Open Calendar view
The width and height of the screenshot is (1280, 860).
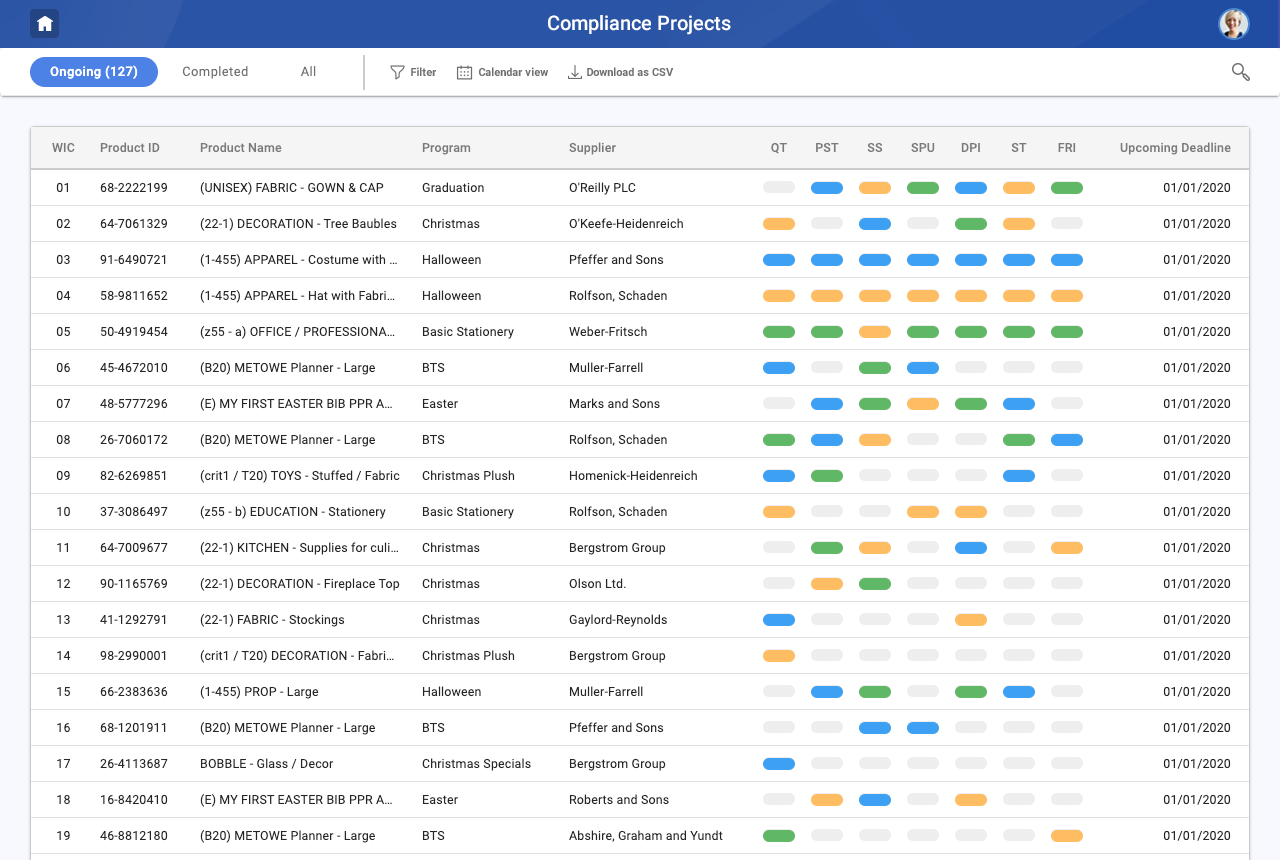pyautogui.click(x=503, y=72)
